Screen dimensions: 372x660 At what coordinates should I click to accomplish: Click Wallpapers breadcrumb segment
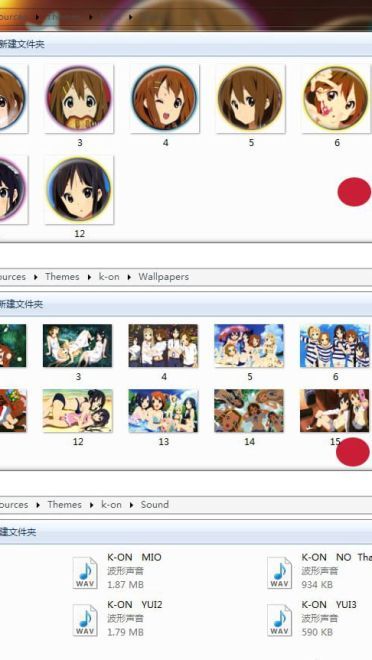(x=164, y=277)
